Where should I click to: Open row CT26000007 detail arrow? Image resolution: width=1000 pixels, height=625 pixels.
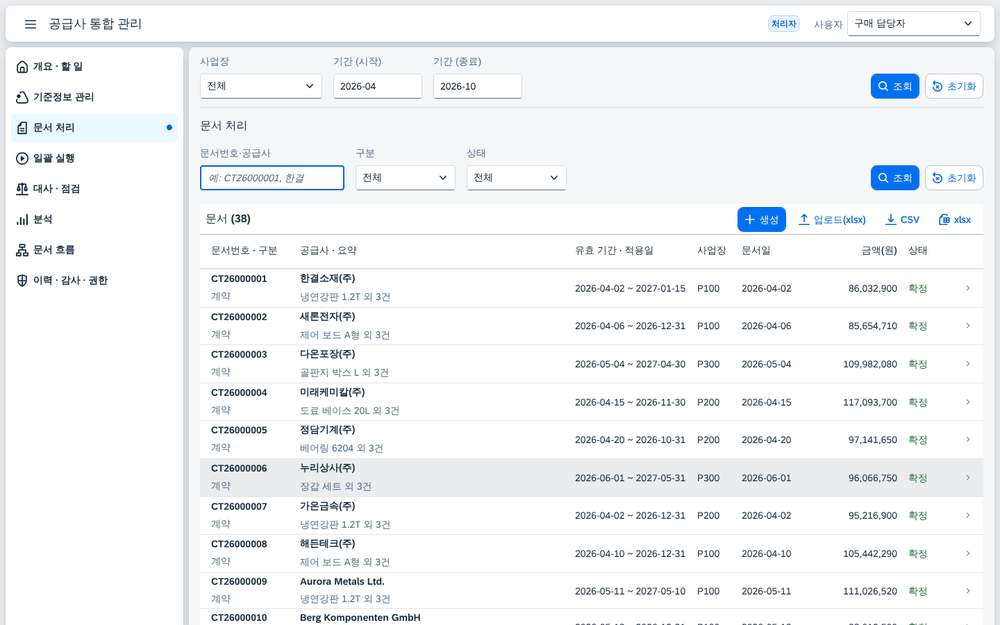point(967,515)
